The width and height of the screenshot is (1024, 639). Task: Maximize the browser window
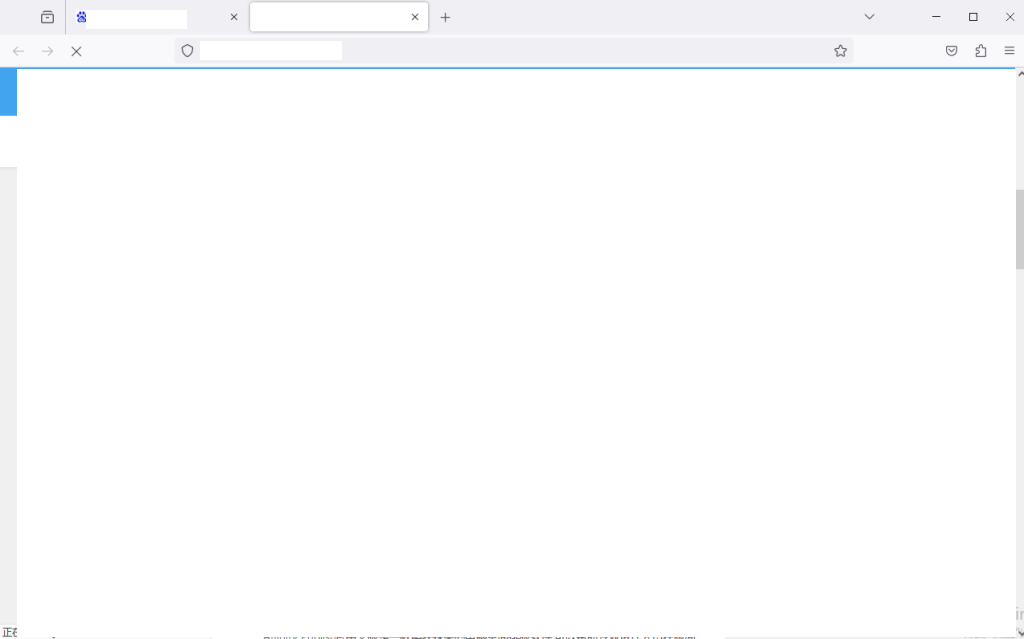point(973,17)
